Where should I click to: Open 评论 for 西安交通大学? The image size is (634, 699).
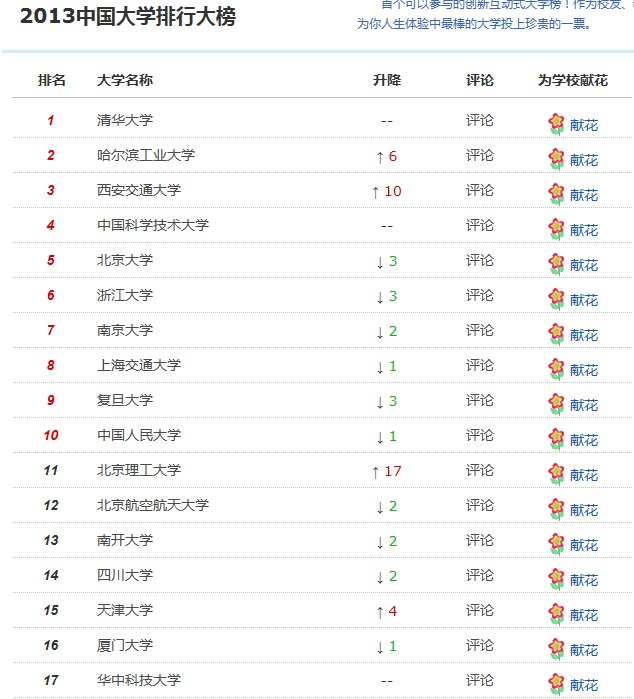[x=480, y=190]
